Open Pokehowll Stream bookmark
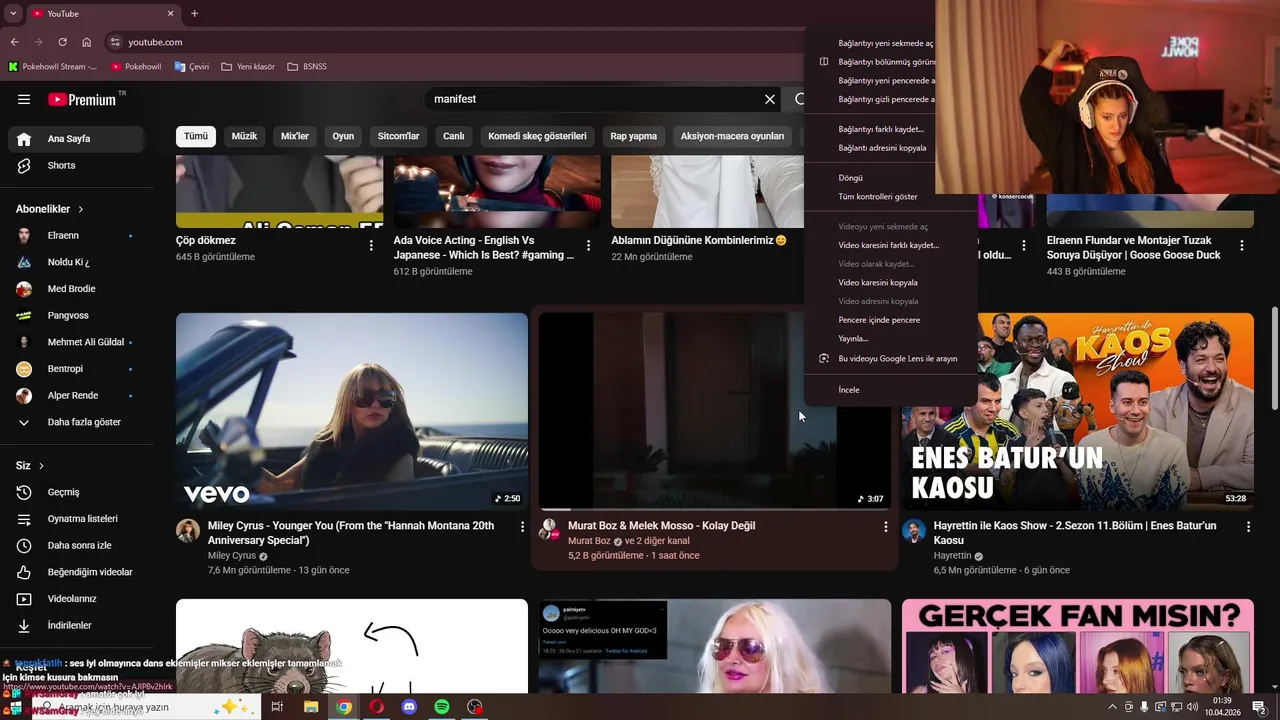Screen dimensions: 1280x720 52,67
